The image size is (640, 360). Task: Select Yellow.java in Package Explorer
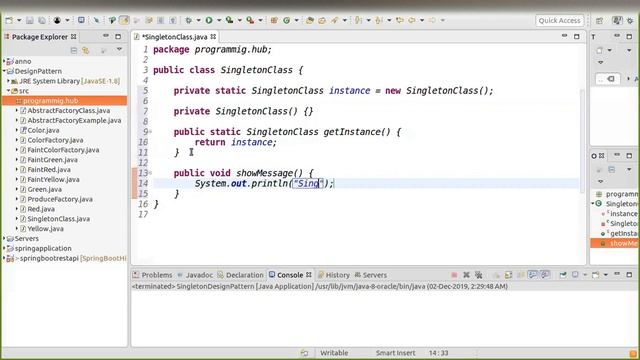45,229
